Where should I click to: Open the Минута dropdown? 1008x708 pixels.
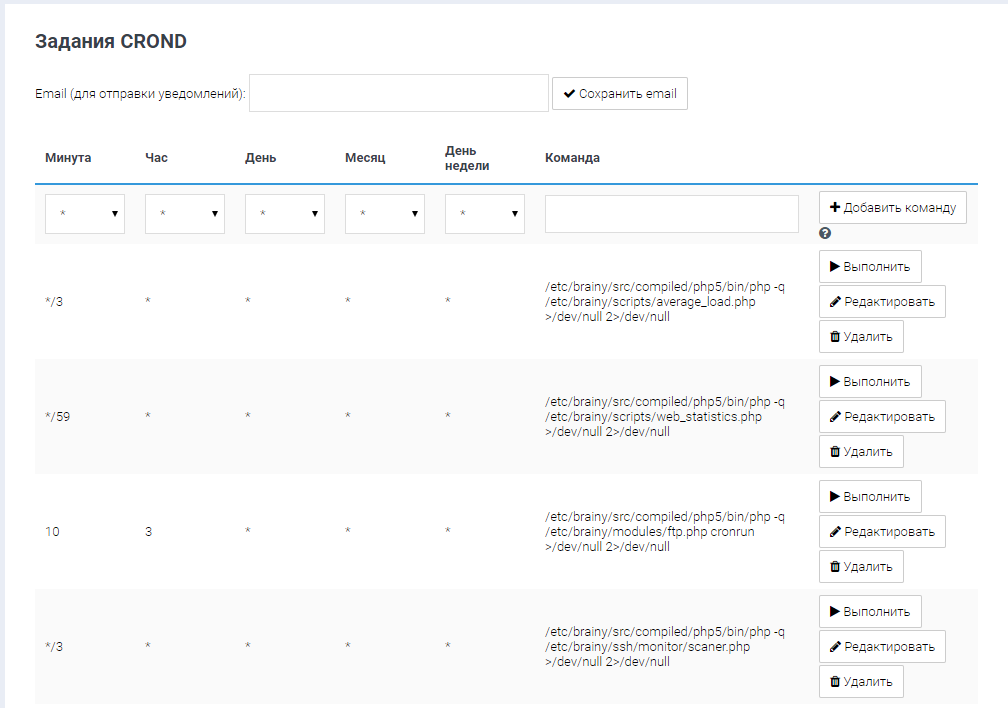tap(85, 214)
